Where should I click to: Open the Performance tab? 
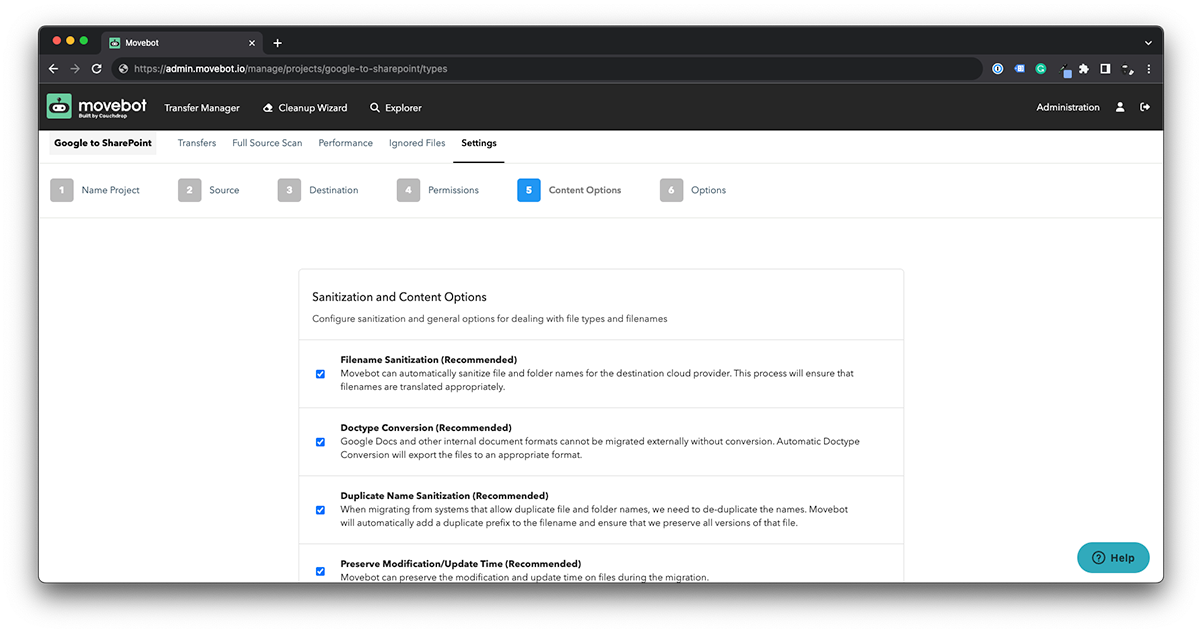click(345, 143)
